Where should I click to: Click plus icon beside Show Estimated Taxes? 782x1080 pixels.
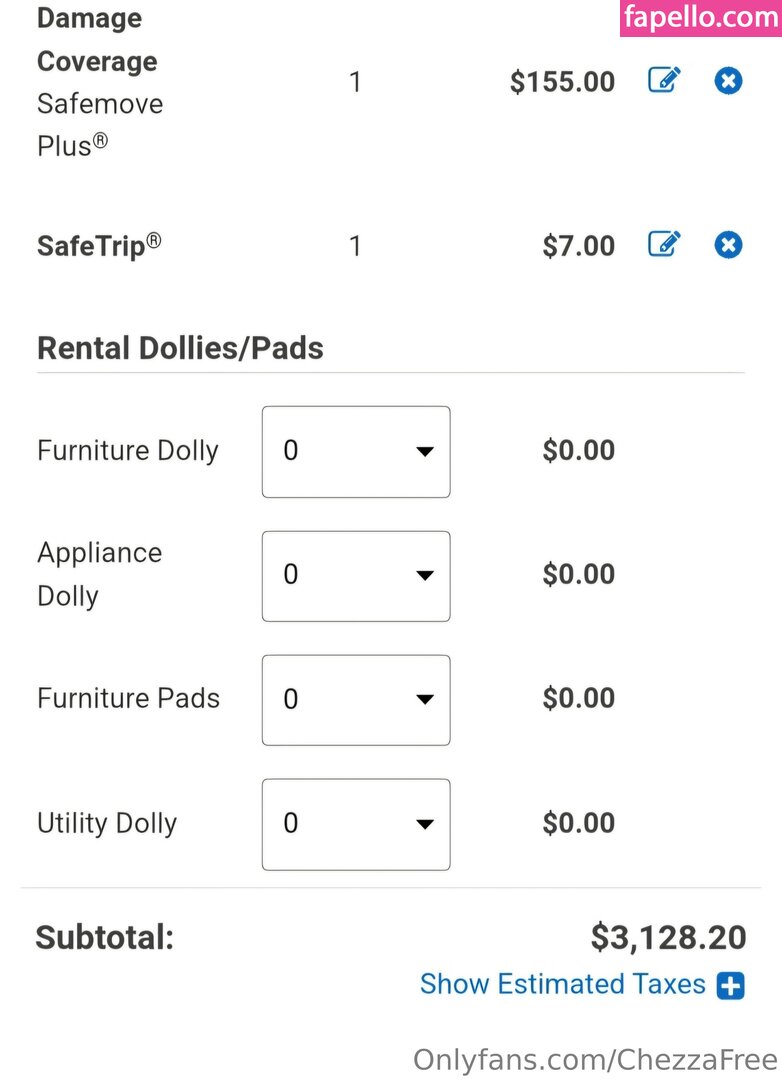click(731, 986)
